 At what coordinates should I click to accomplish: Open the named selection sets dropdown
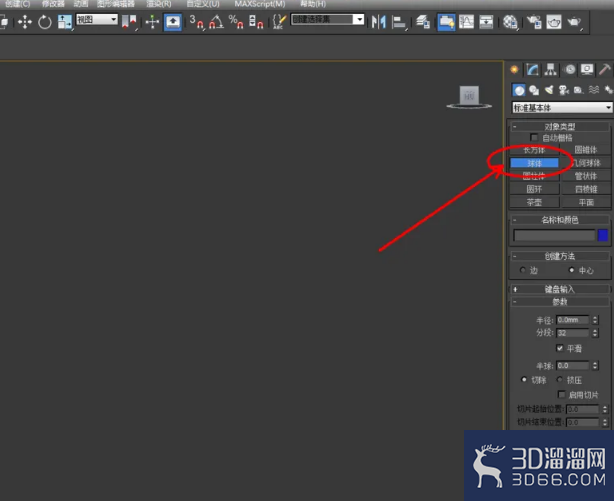point(327,20)
